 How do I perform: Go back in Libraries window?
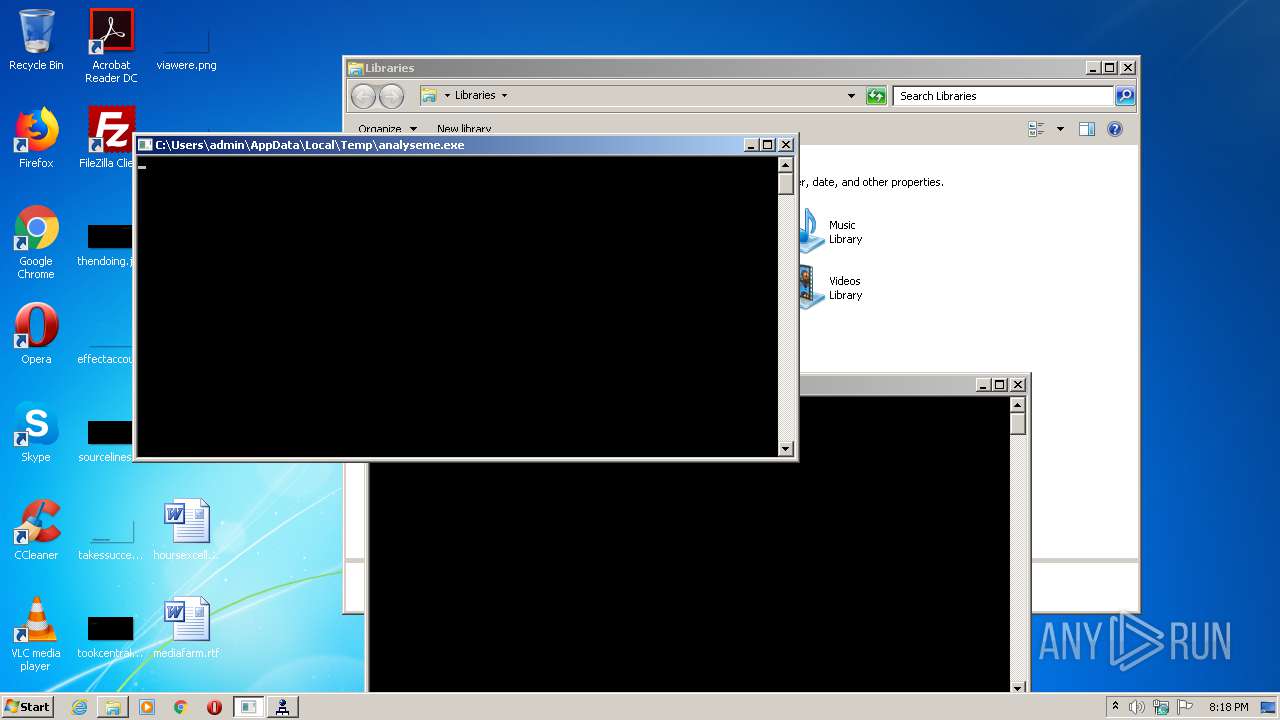tap(363, 96)
